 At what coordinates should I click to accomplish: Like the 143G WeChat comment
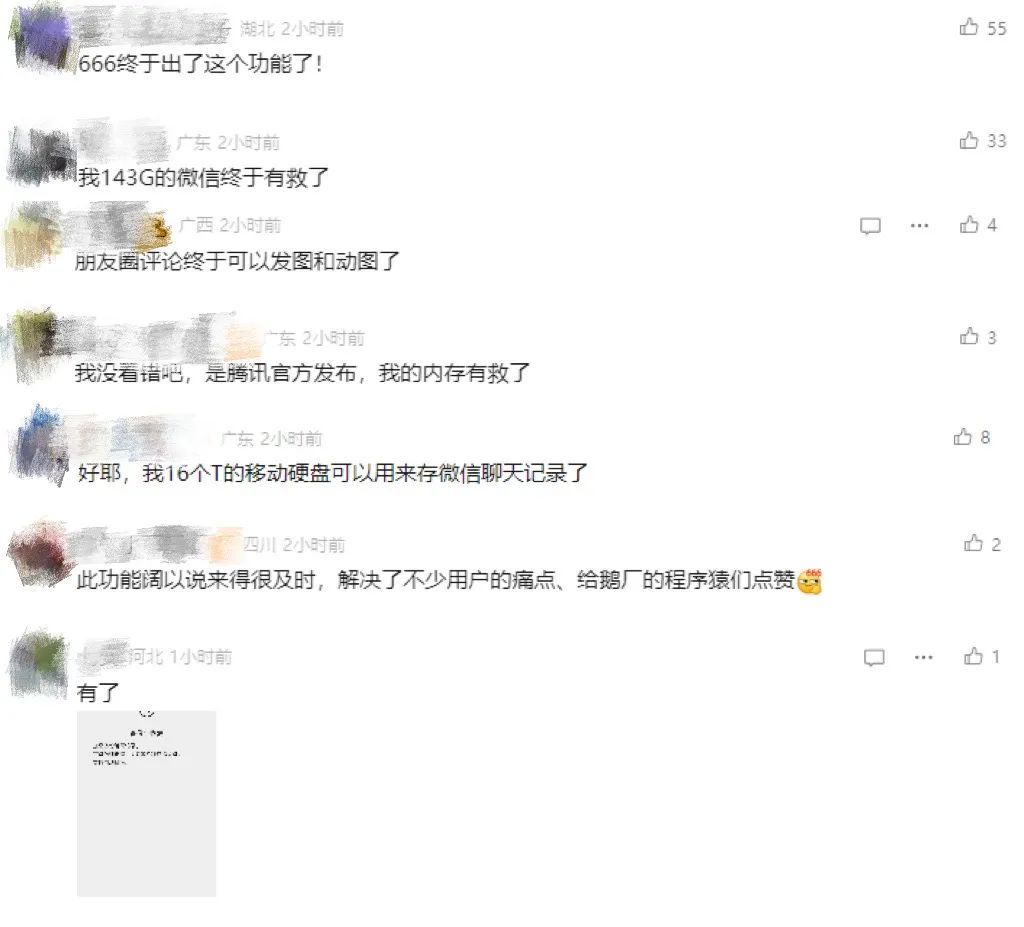(968, 140)
